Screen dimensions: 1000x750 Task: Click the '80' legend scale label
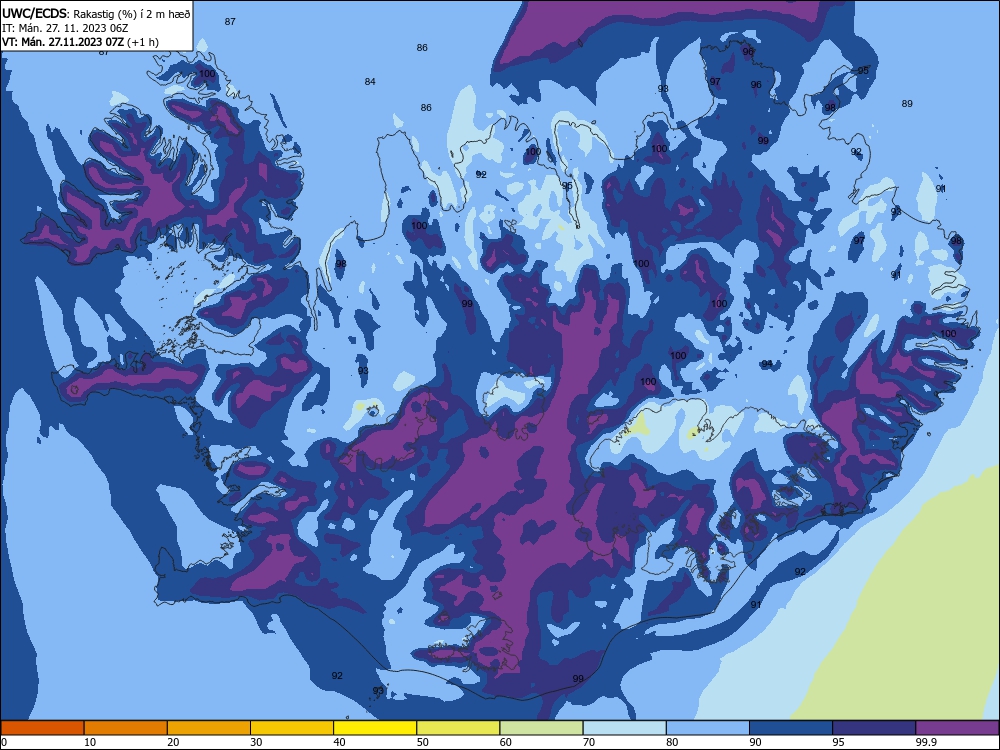point(672,742)
